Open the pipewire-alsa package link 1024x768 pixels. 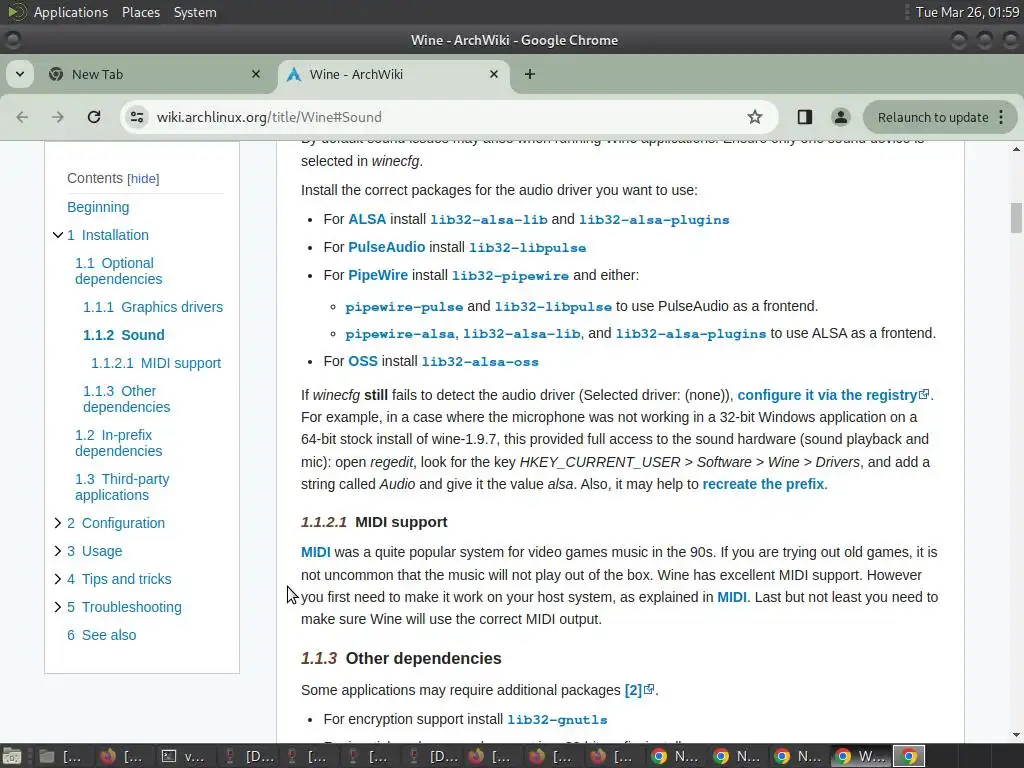400,334
